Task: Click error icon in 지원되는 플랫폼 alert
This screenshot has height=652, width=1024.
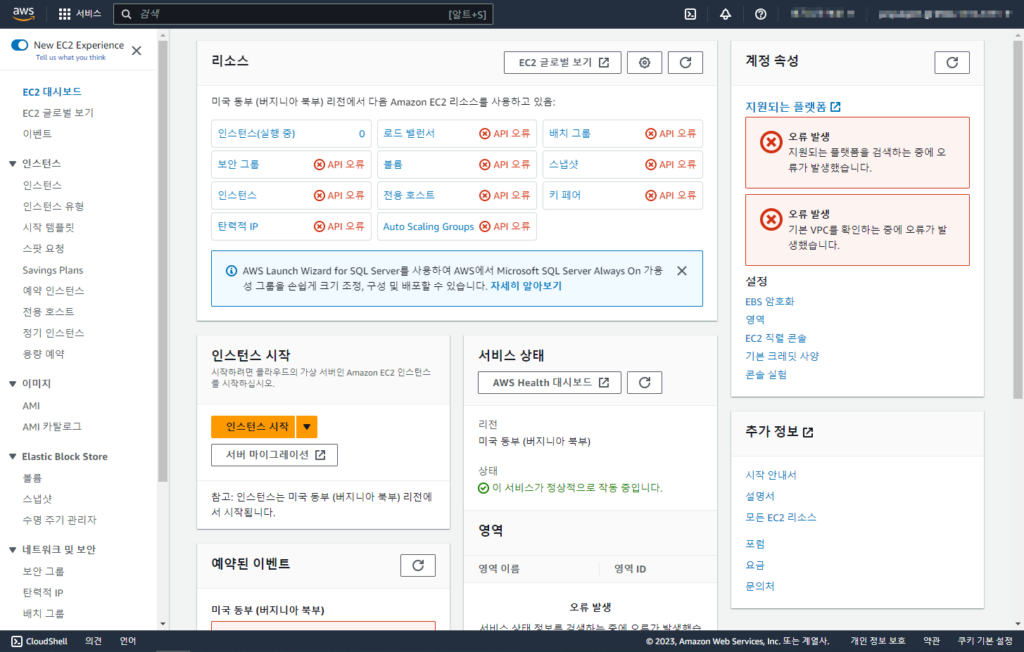Action: 771,142
